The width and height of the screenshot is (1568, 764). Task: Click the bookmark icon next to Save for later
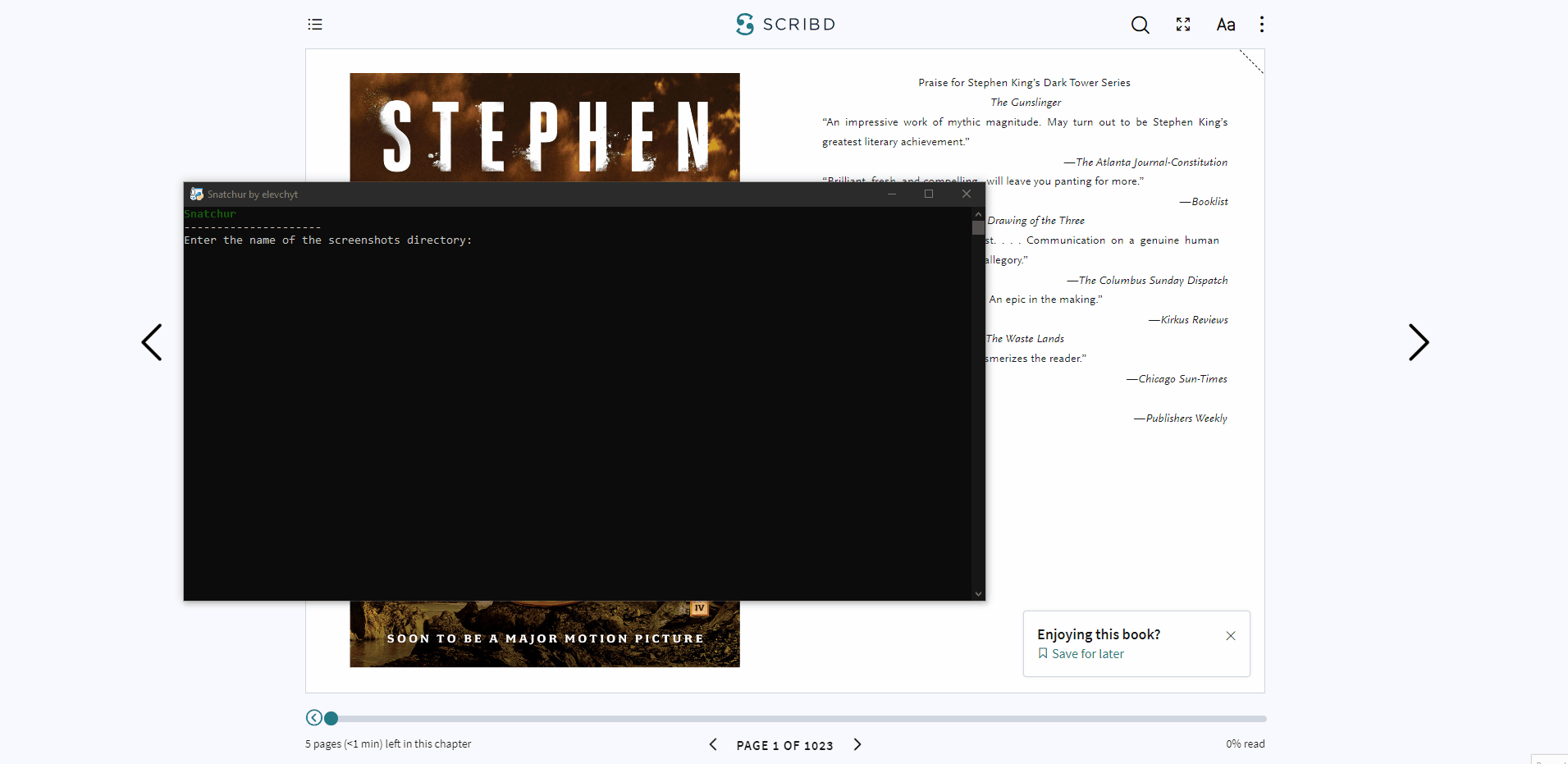[x=1043, y=653]
